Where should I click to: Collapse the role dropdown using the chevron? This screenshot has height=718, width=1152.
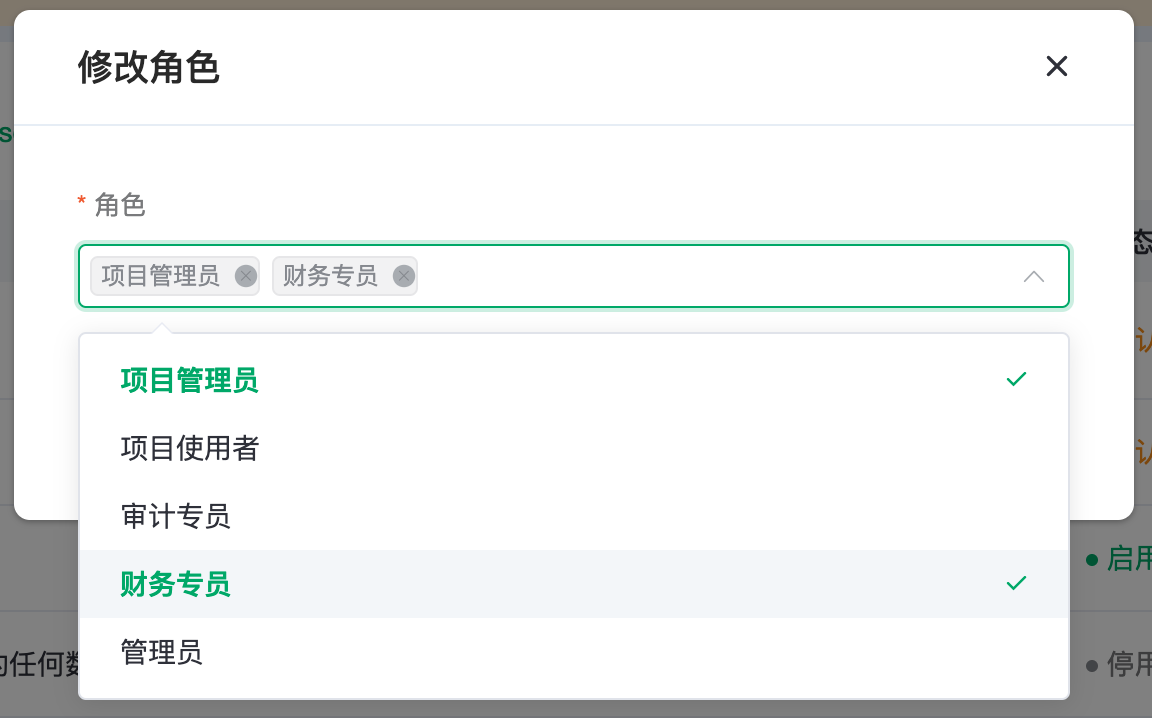click(x=1034, y=276)
